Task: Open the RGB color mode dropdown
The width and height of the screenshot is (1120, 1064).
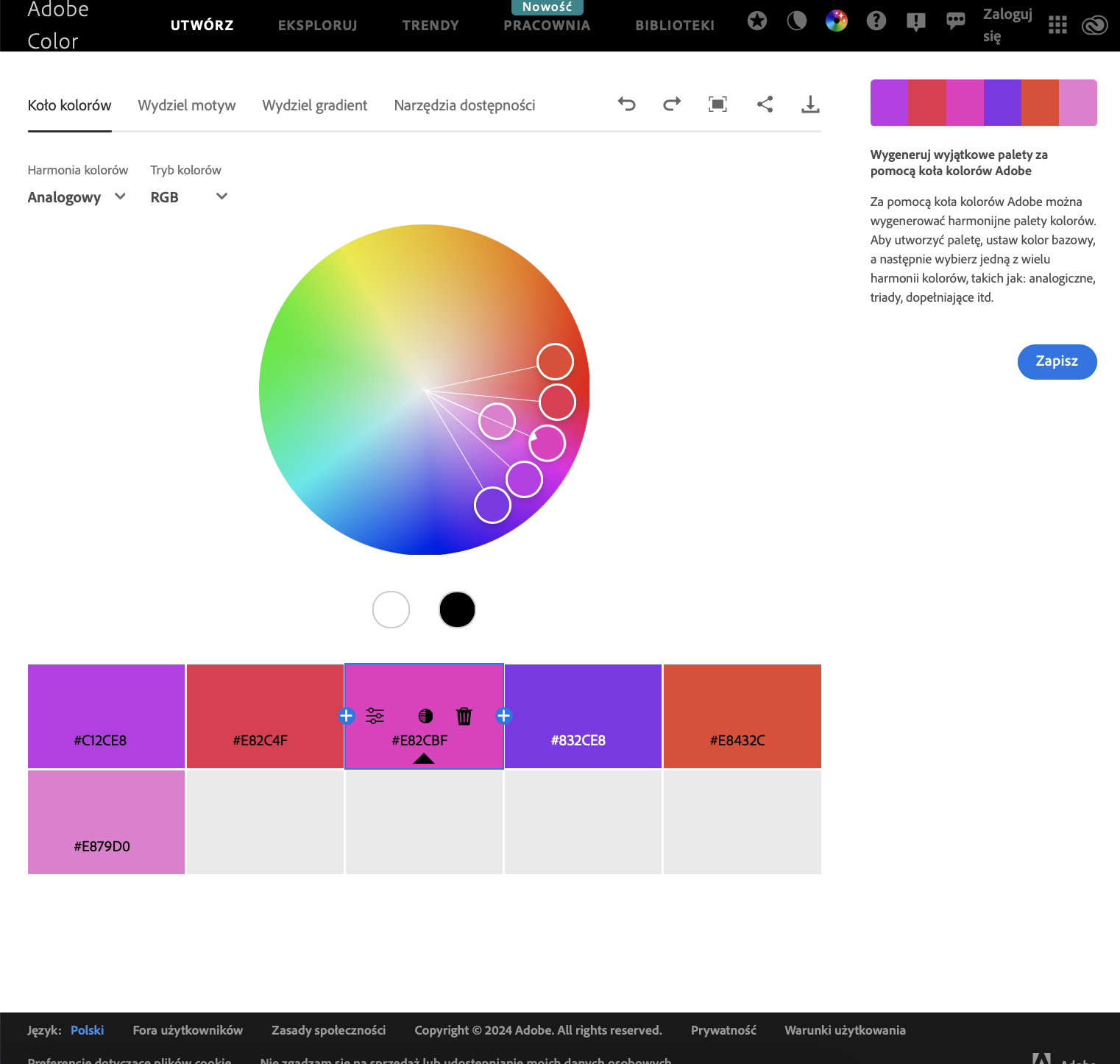Action: [189, 197]
